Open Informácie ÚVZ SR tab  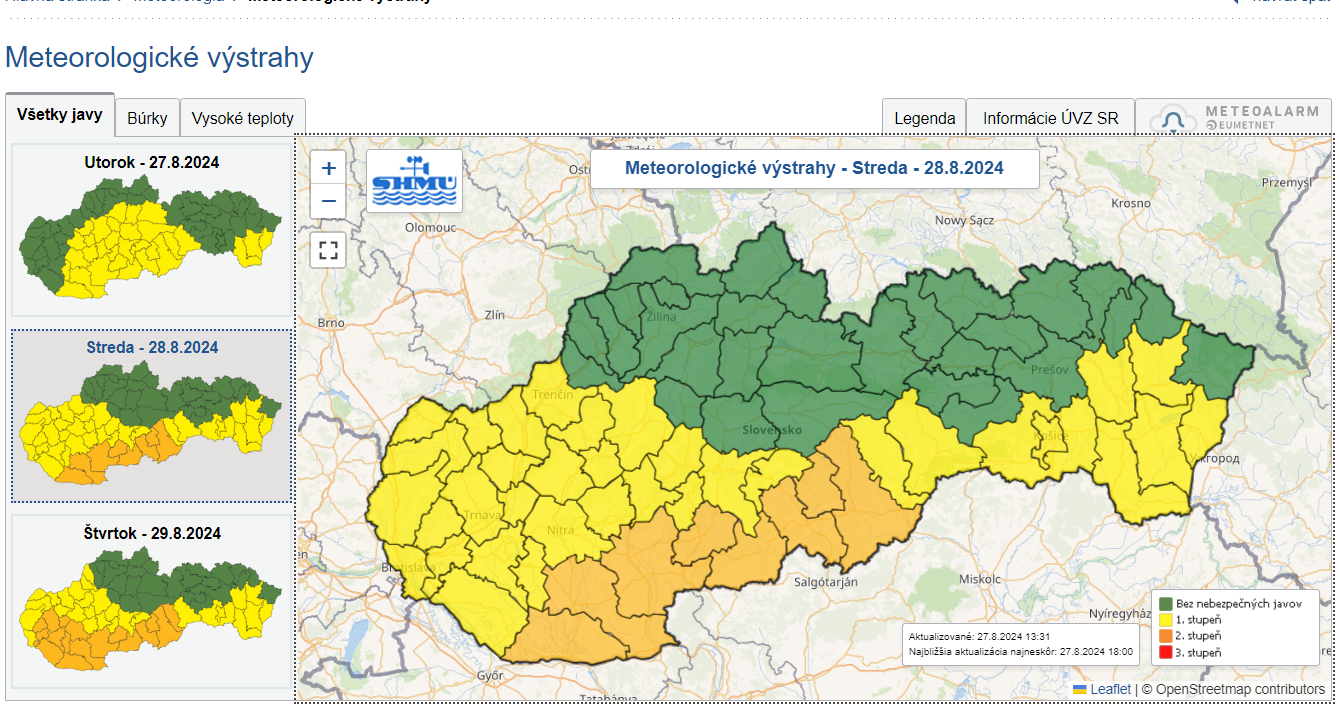pos(1050,118)
